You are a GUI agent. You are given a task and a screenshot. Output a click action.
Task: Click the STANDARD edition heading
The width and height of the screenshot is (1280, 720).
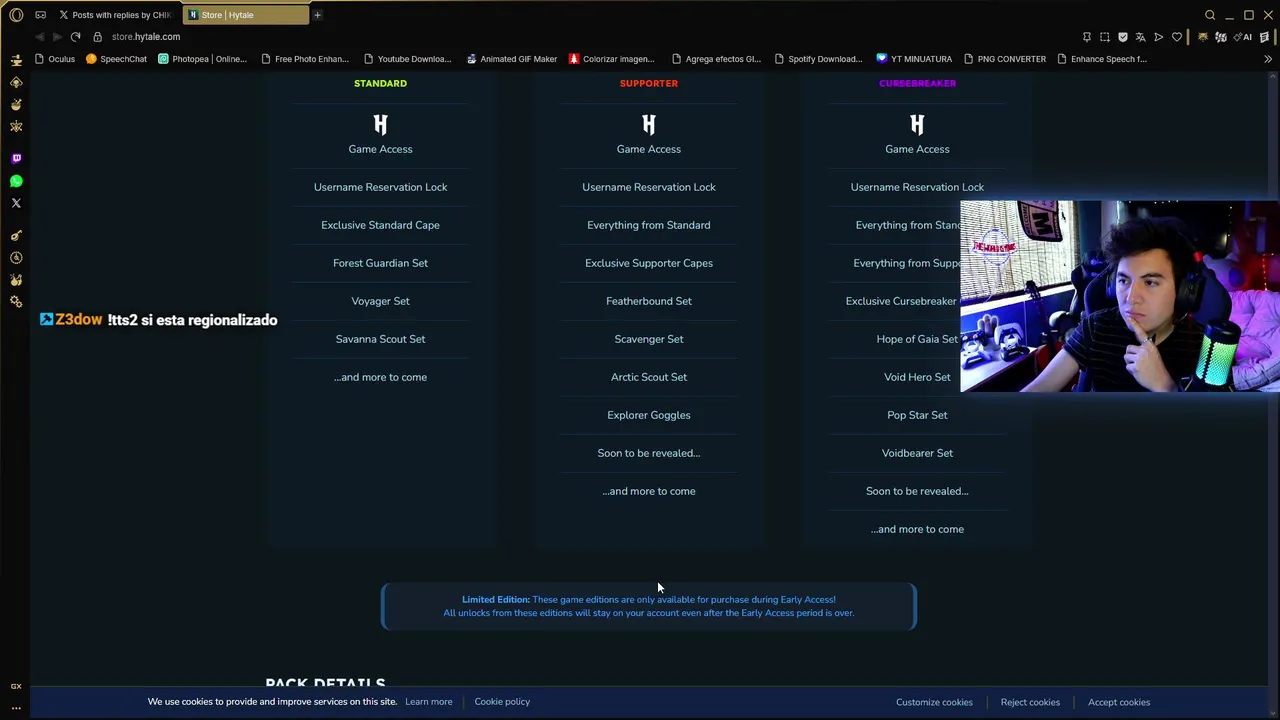point(380,83)
